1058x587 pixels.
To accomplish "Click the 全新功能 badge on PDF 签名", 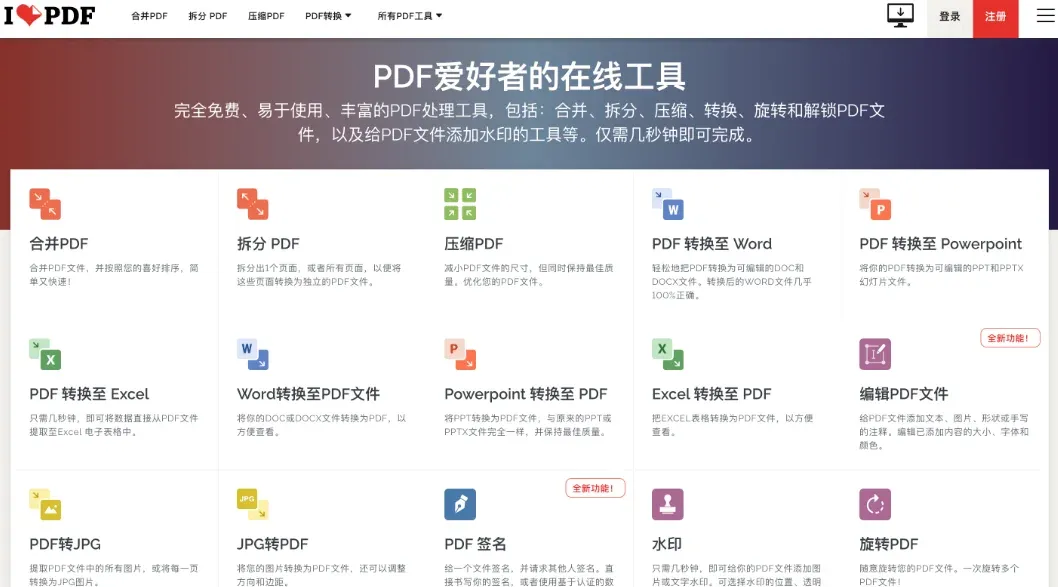I will pos(595,488).
